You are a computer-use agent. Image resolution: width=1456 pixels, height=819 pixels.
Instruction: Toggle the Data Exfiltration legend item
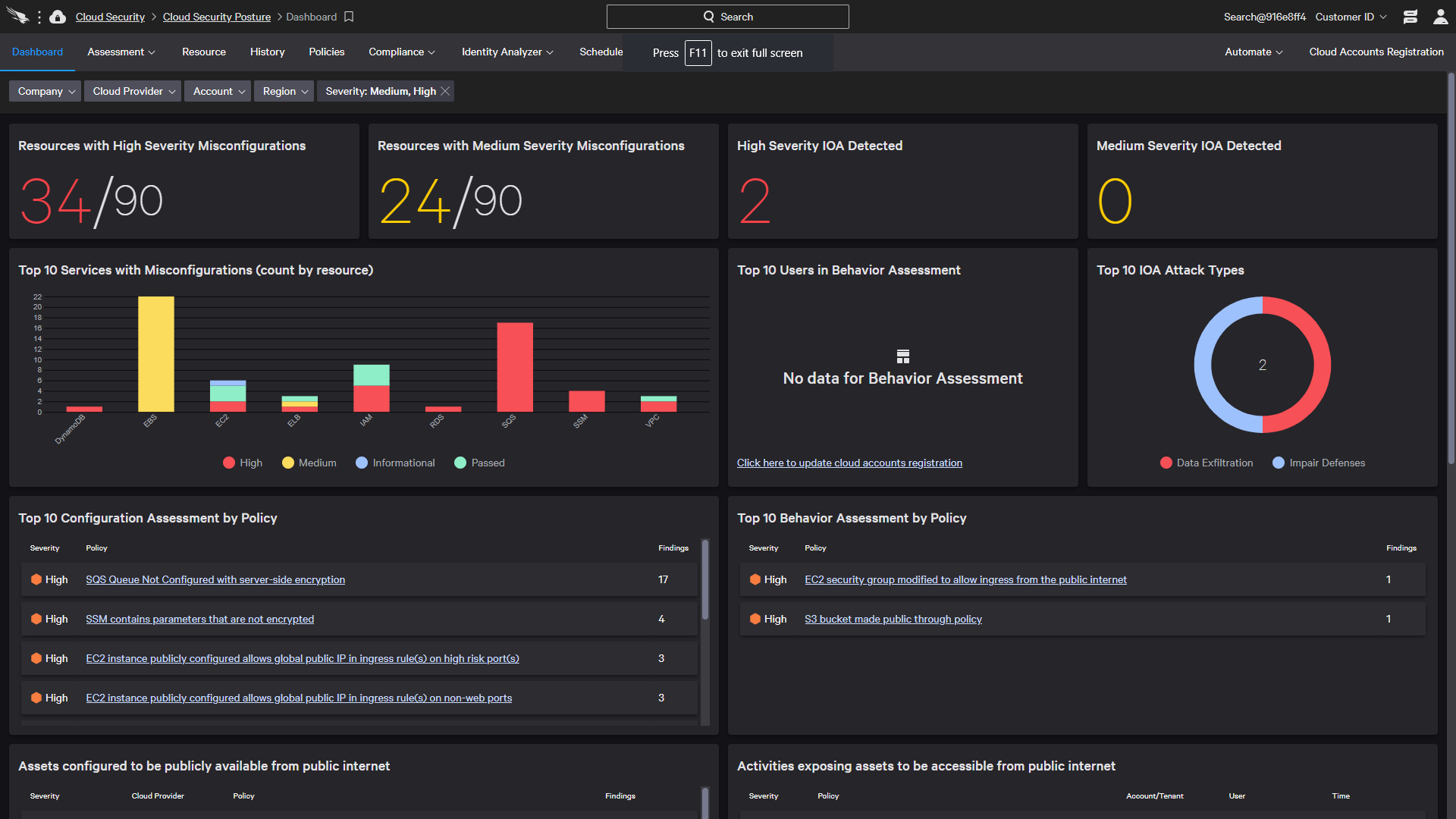[x=1207, y=463]
